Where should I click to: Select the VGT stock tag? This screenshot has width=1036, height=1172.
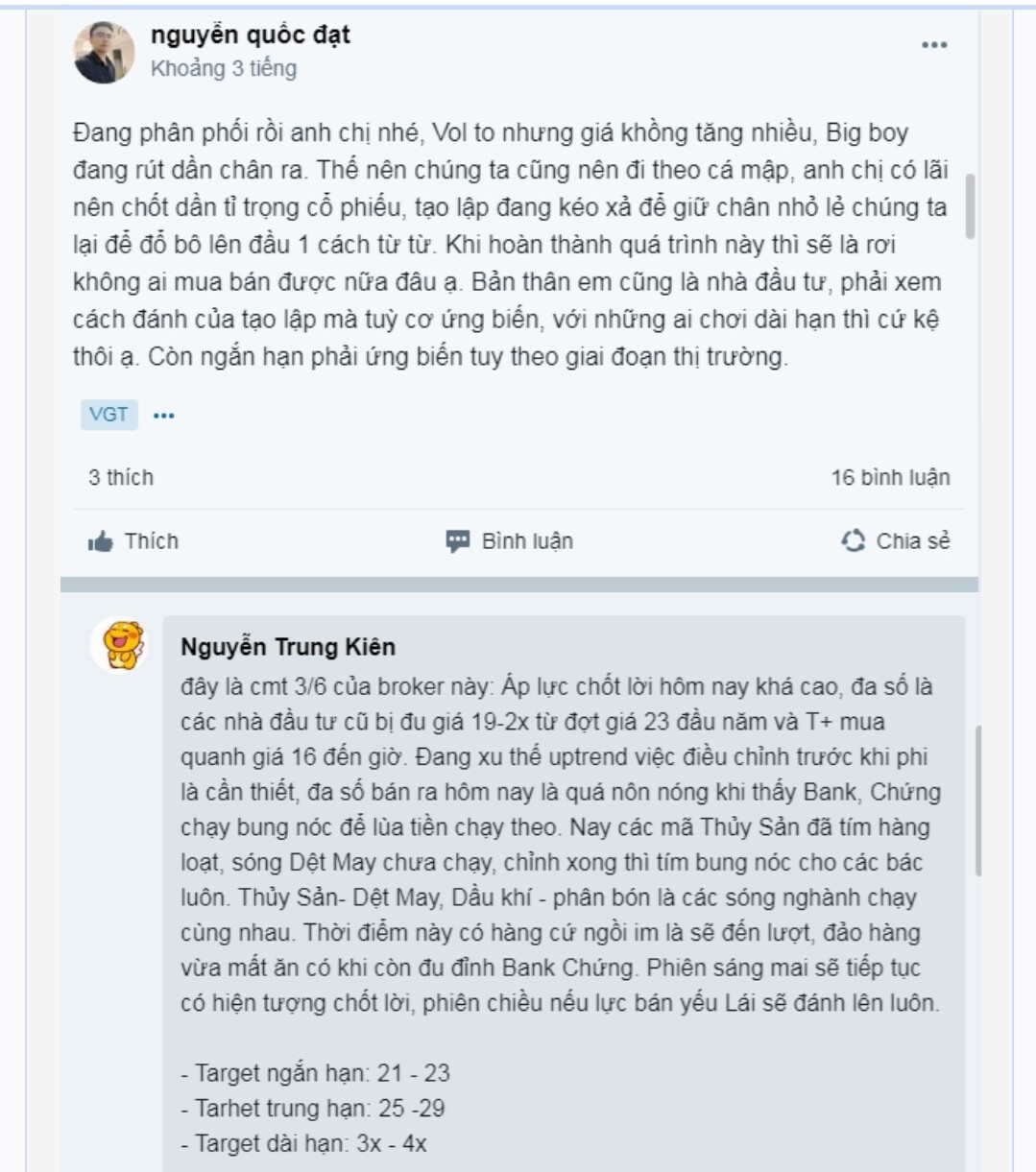coord(108,415)
